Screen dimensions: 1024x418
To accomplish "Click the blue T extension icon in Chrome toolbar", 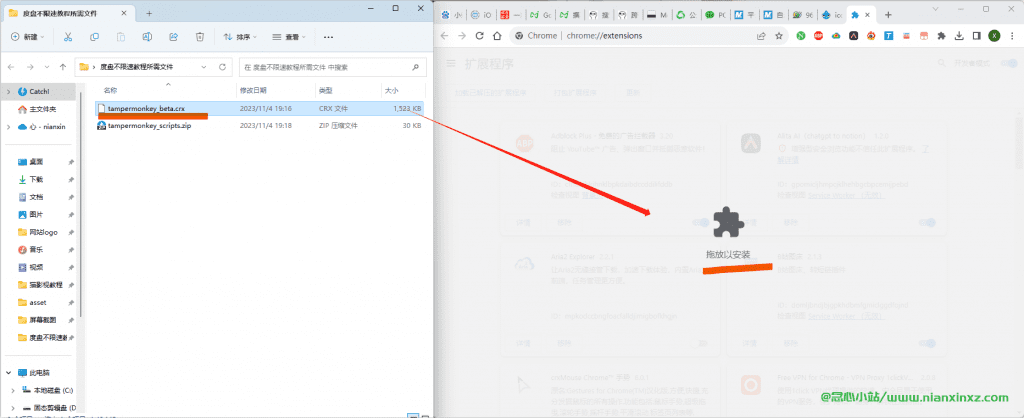I will point(888,36).
